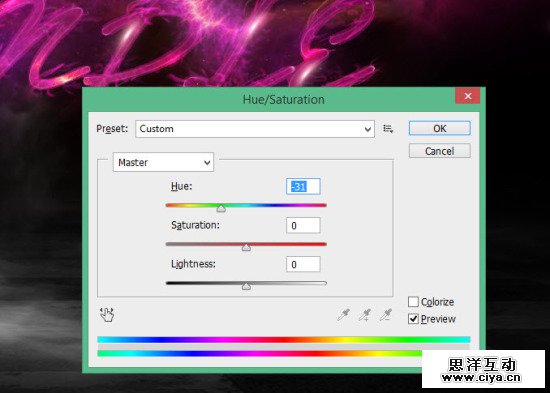Uncheck the Preview checkbox
This screenshot has height=393, width=550.
(x=413, y=319)
